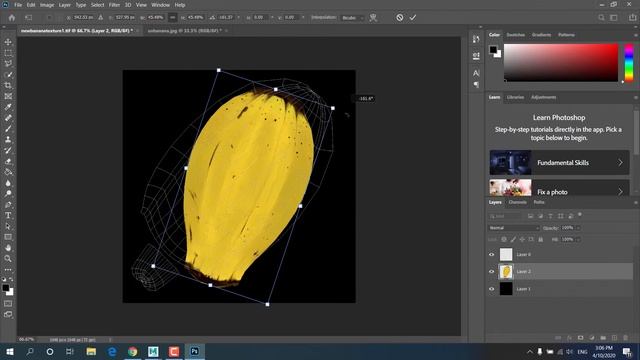
Task: Open the File menu
Action: [18, 5]
